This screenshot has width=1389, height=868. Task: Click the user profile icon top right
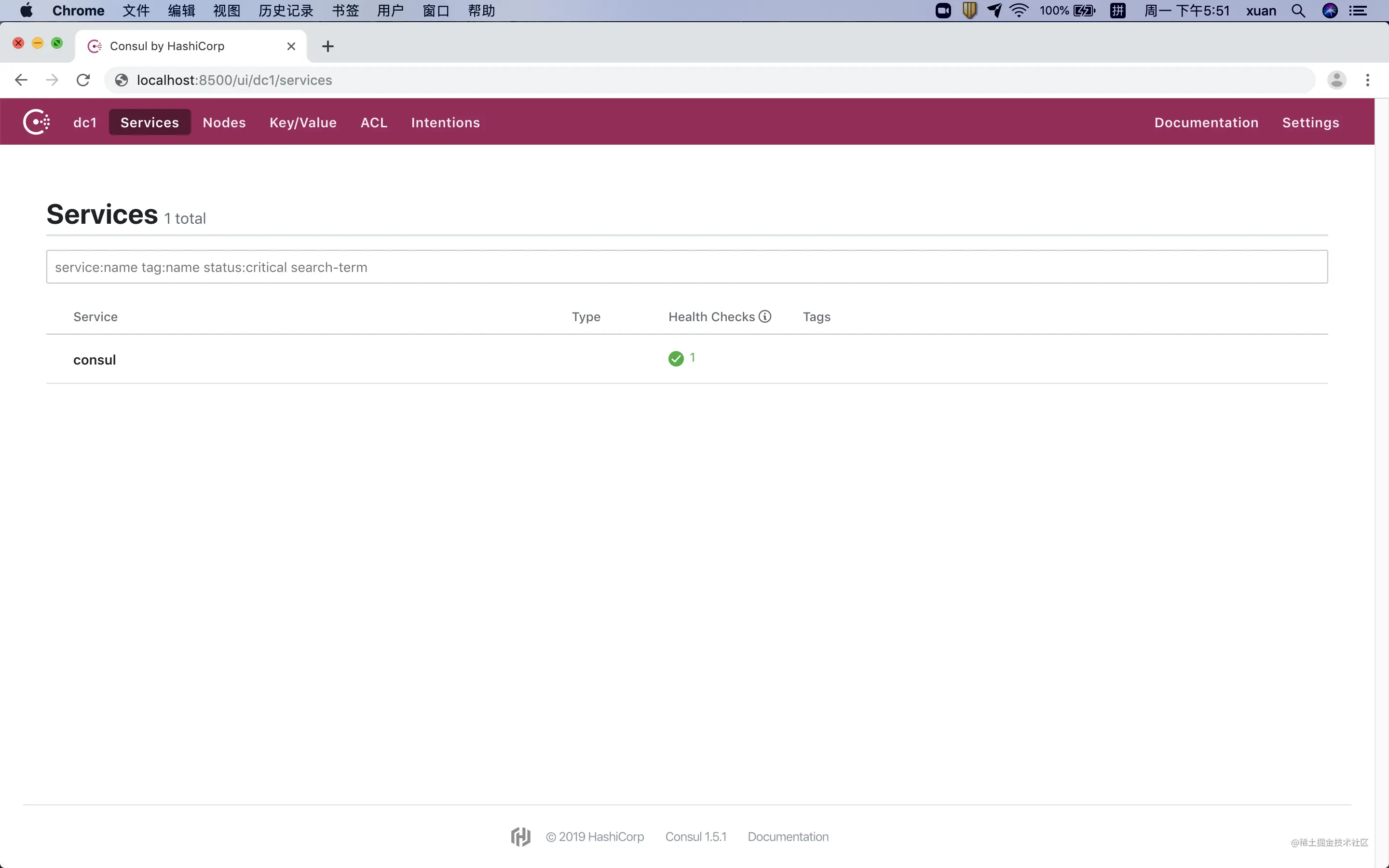(x=1337, y=80)
